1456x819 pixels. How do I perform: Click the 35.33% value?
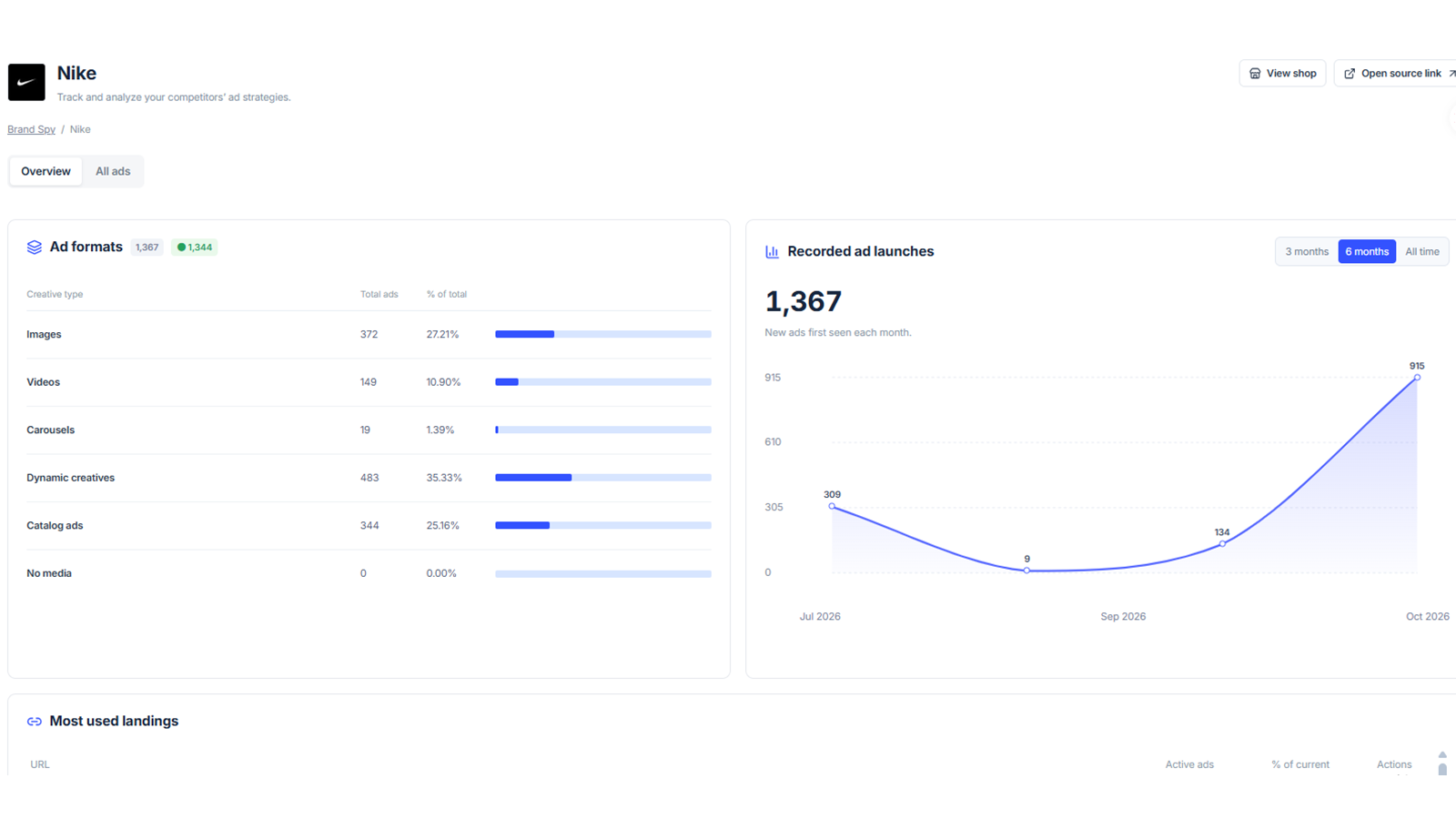[444, 478]
